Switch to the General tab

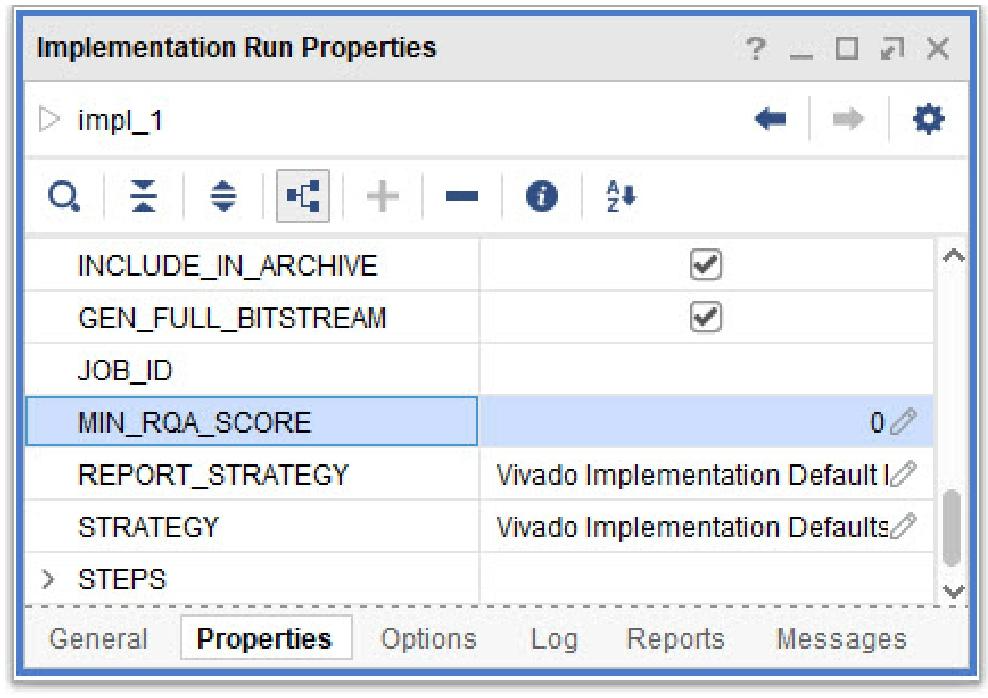pyautogui.click(x=98, y=639)
